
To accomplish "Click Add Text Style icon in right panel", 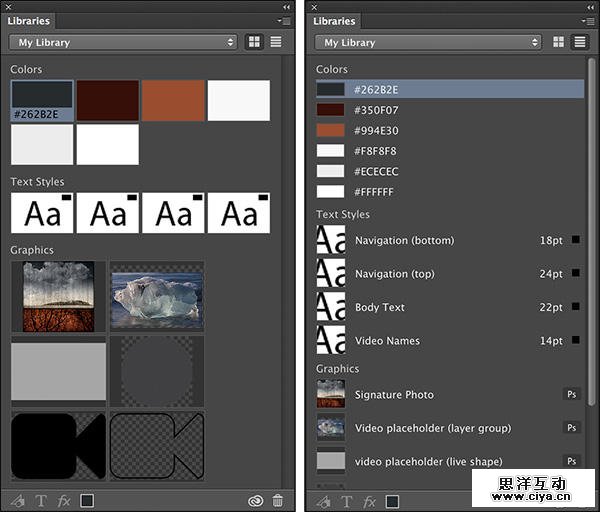I will click(x=347, y=500).
